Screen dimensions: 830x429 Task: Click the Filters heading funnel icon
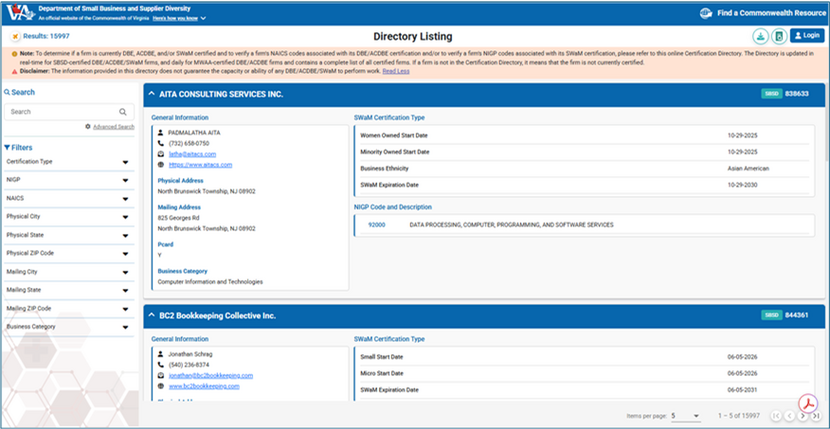7,148
